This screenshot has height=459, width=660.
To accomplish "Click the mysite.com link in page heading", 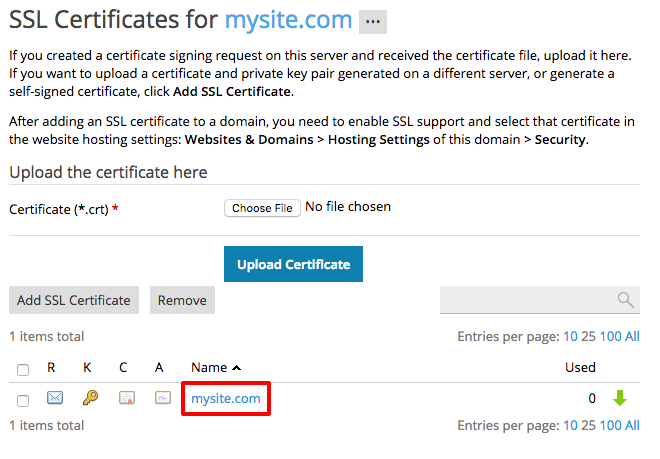I will 288,19.
